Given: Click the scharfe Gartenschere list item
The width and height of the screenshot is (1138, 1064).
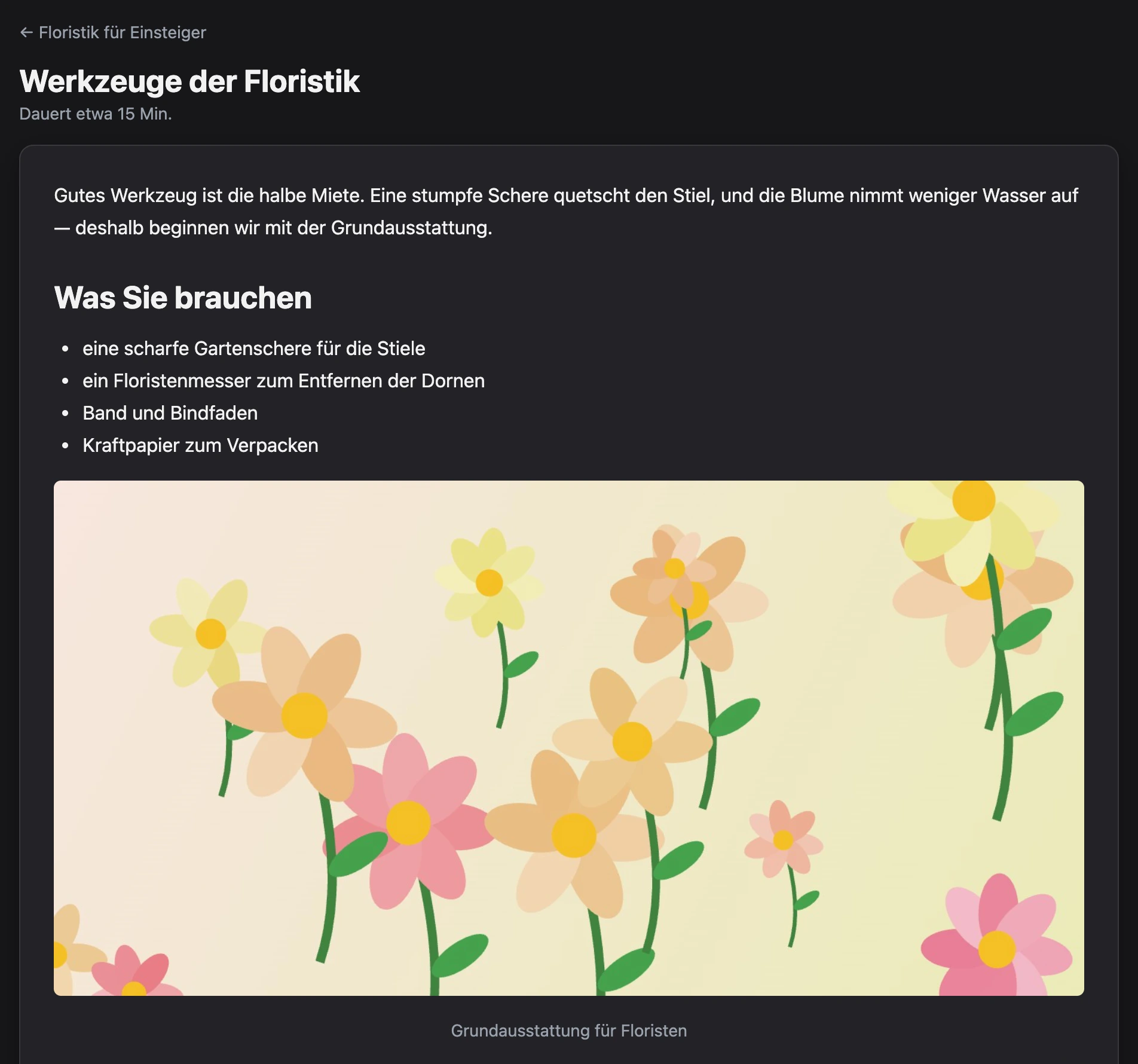Looking at the screenshot, I should click(x=254, y=348).
